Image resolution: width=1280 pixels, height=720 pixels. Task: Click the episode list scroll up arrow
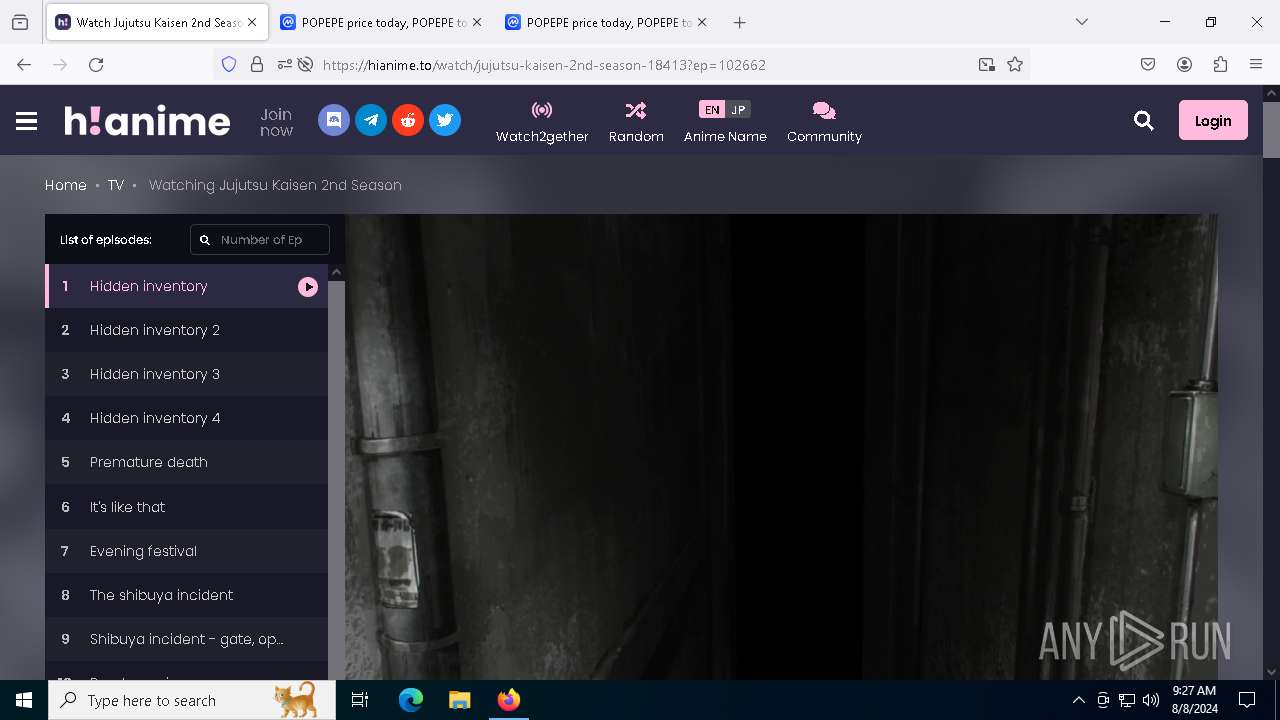coord(336,272)
